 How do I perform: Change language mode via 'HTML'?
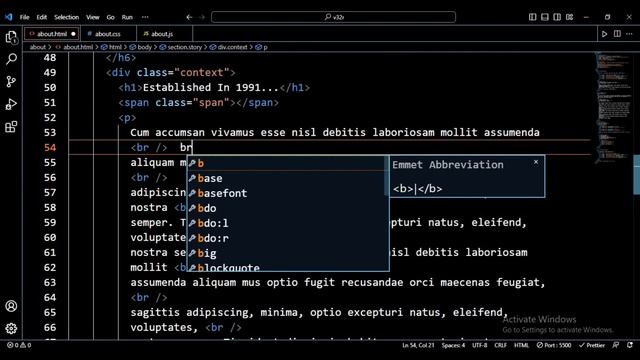pos(521,345)
